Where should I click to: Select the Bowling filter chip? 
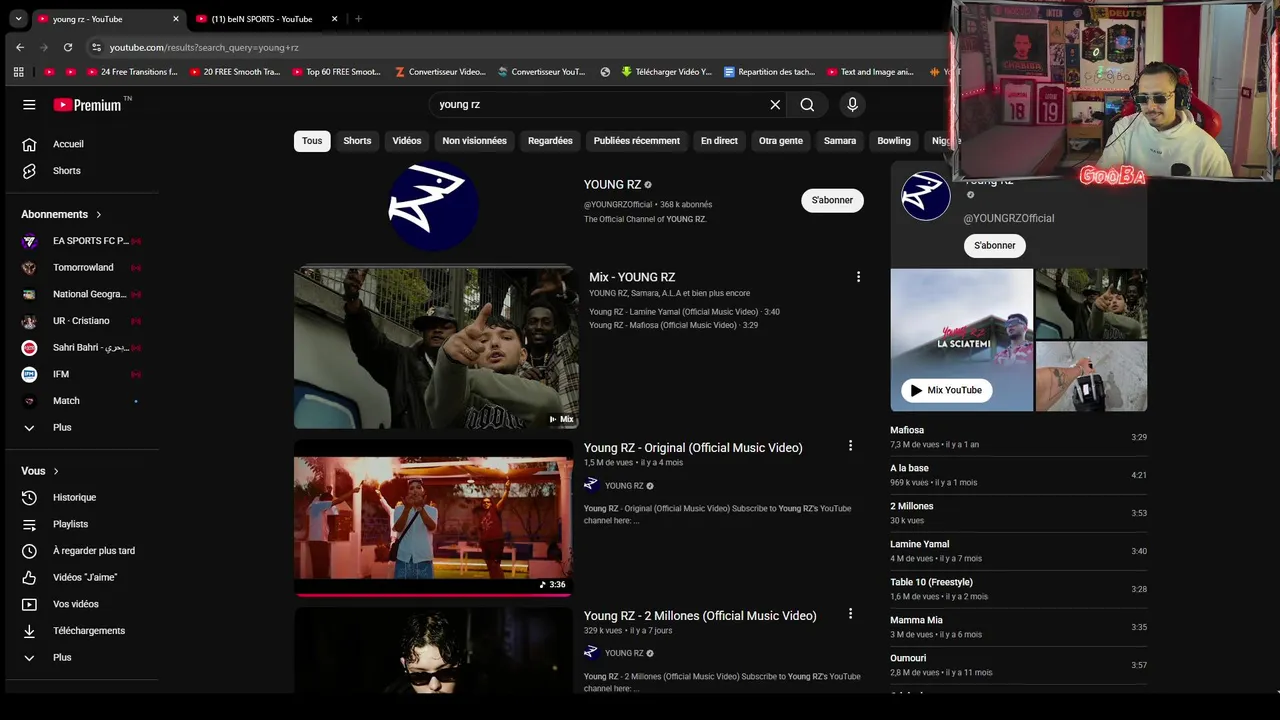(894, 141)
